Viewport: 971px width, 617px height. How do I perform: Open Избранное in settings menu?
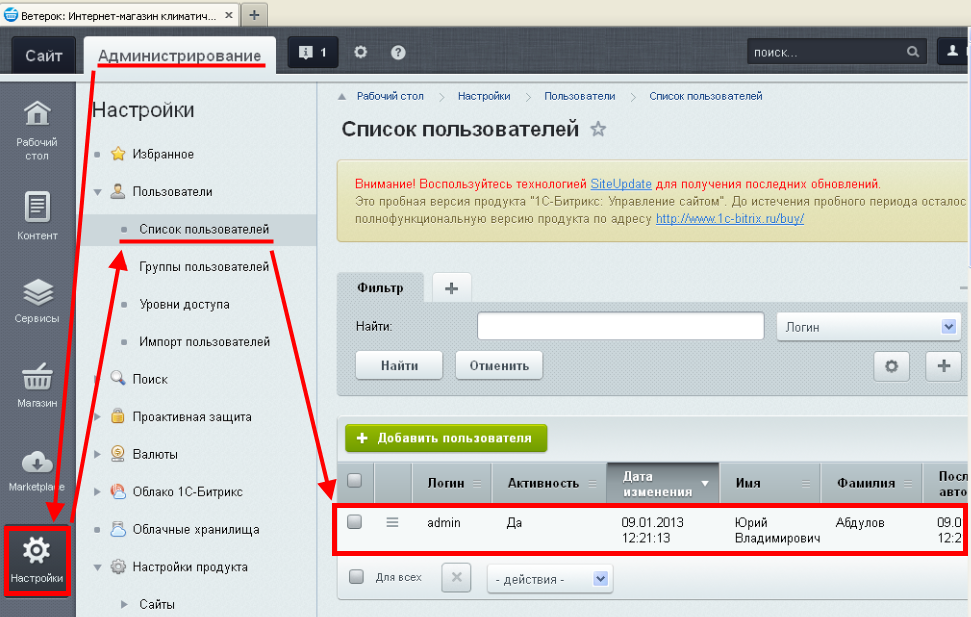click(163, 154)
